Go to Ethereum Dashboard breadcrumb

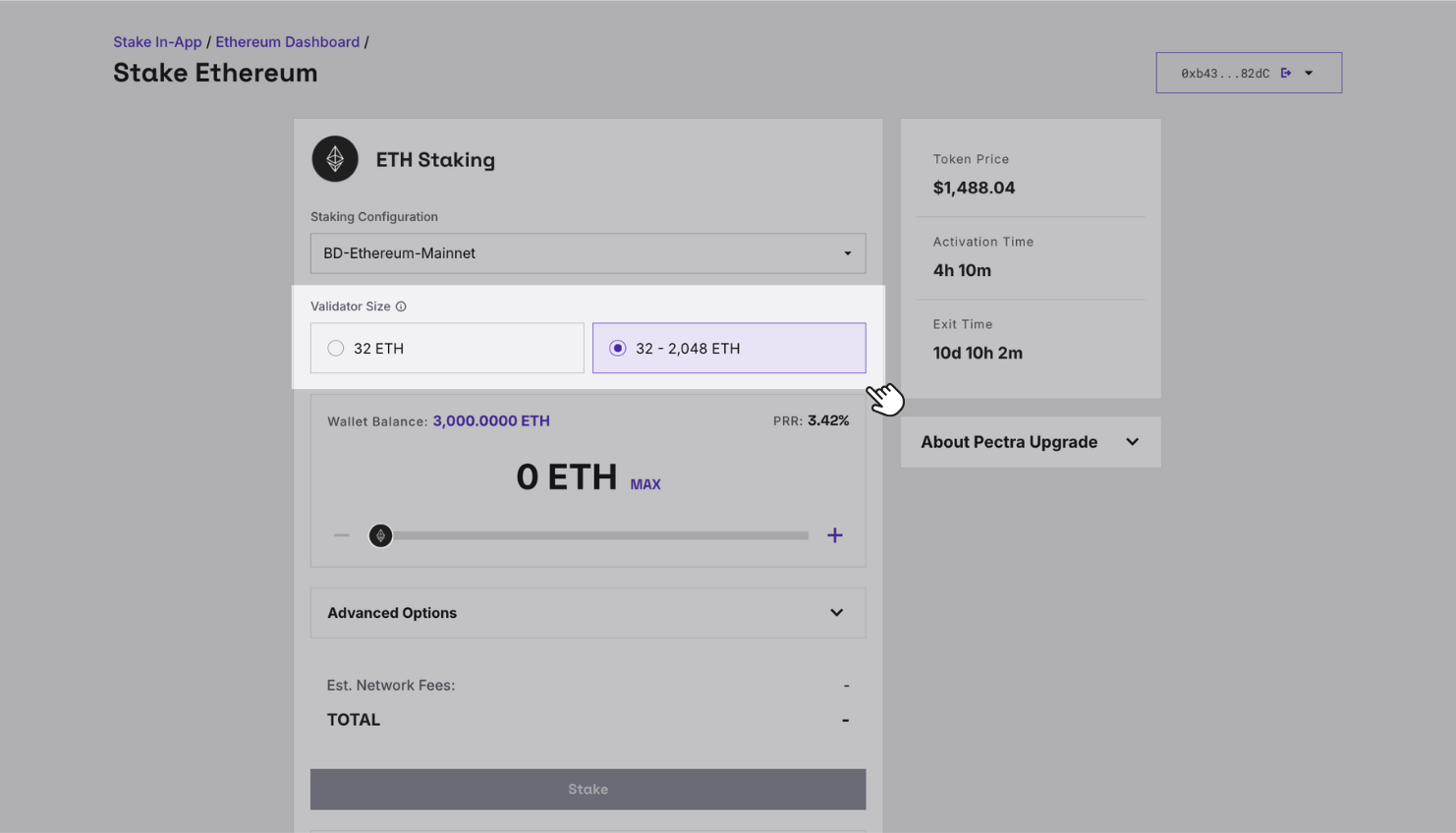coord(288,42)
